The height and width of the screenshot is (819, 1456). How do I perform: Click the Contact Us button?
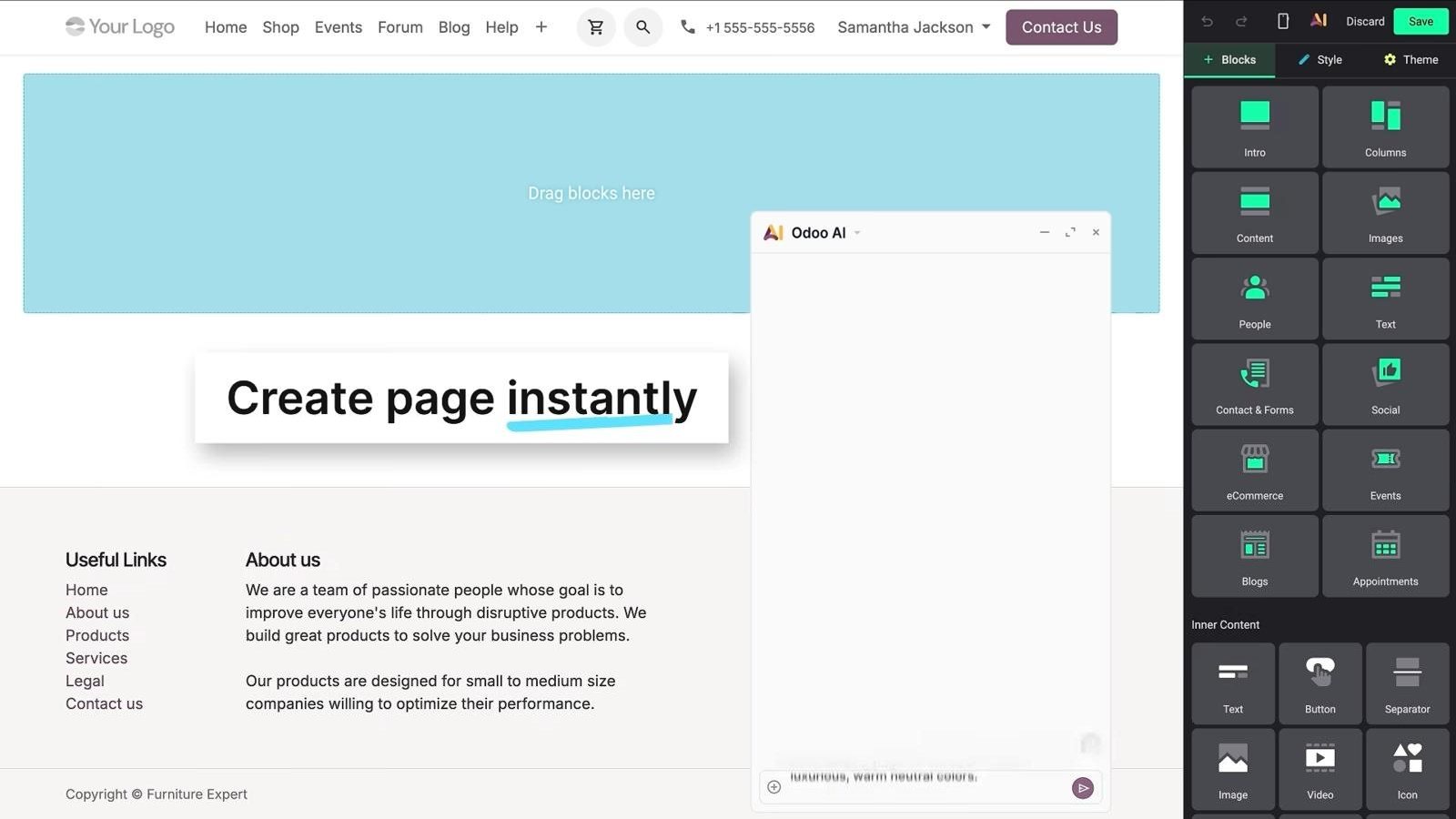point(1061,27)
